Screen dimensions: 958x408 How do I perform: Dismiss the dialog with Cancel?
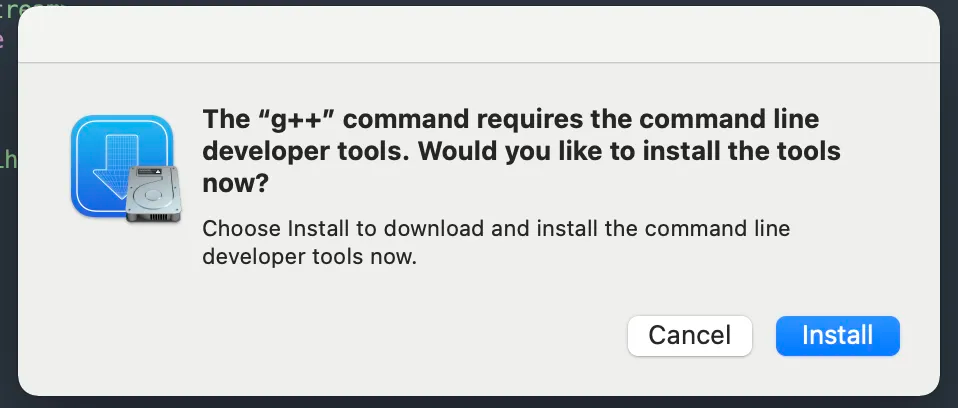coord(690,335)
